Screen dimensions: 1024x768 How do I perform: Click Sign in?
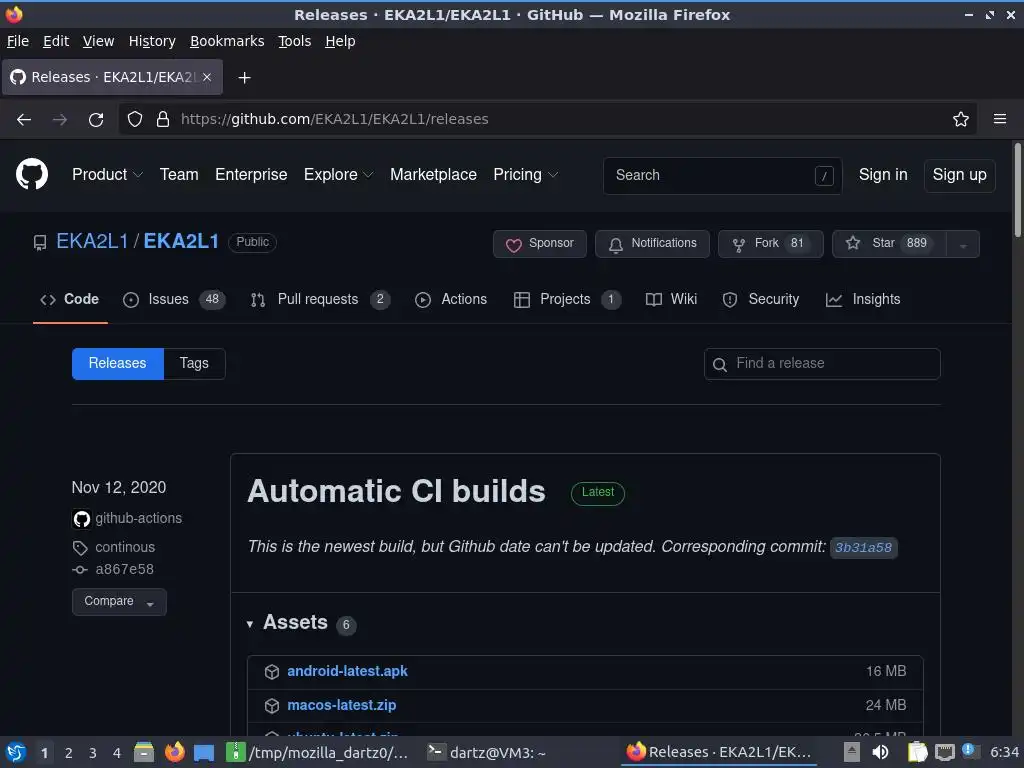click(883, 175)
